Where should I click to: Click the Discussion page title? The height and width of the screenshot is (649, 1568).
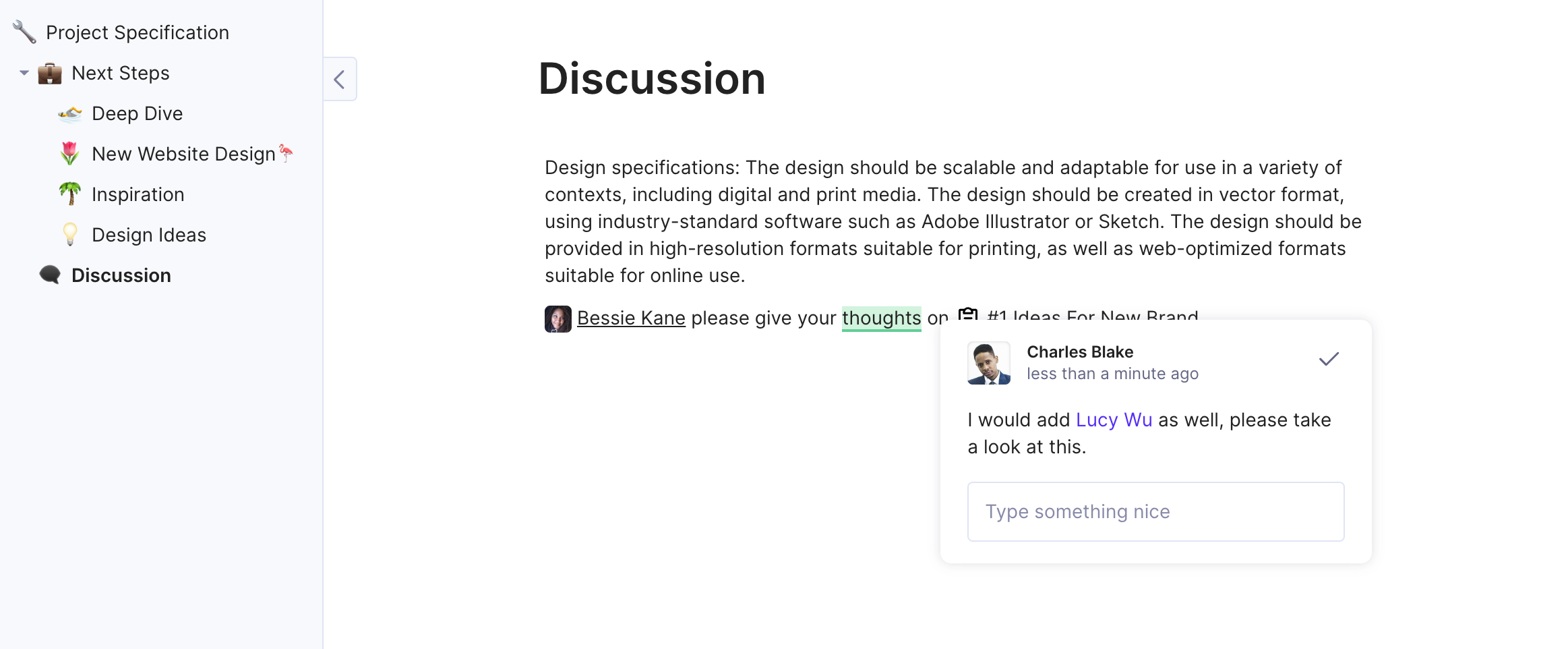pos(652,78)
